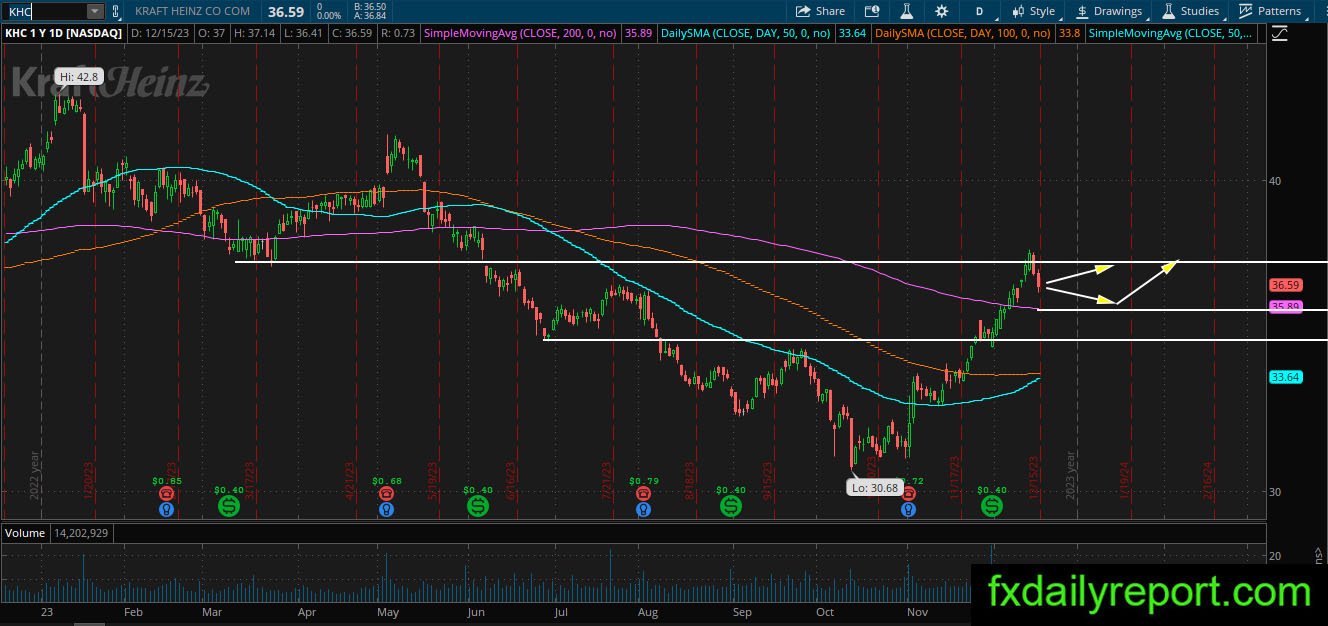Select the truncated SimpleMovingAvg (CLOSE, 50 label
The width and height of the screenshot is (1328, 626).
[1171, 33]
